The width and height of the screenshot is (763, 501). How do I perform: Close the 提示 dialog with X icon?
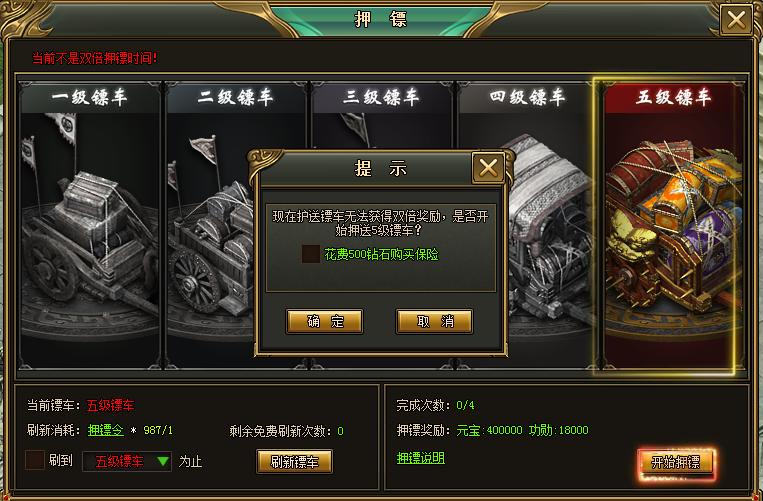[488, 168]
